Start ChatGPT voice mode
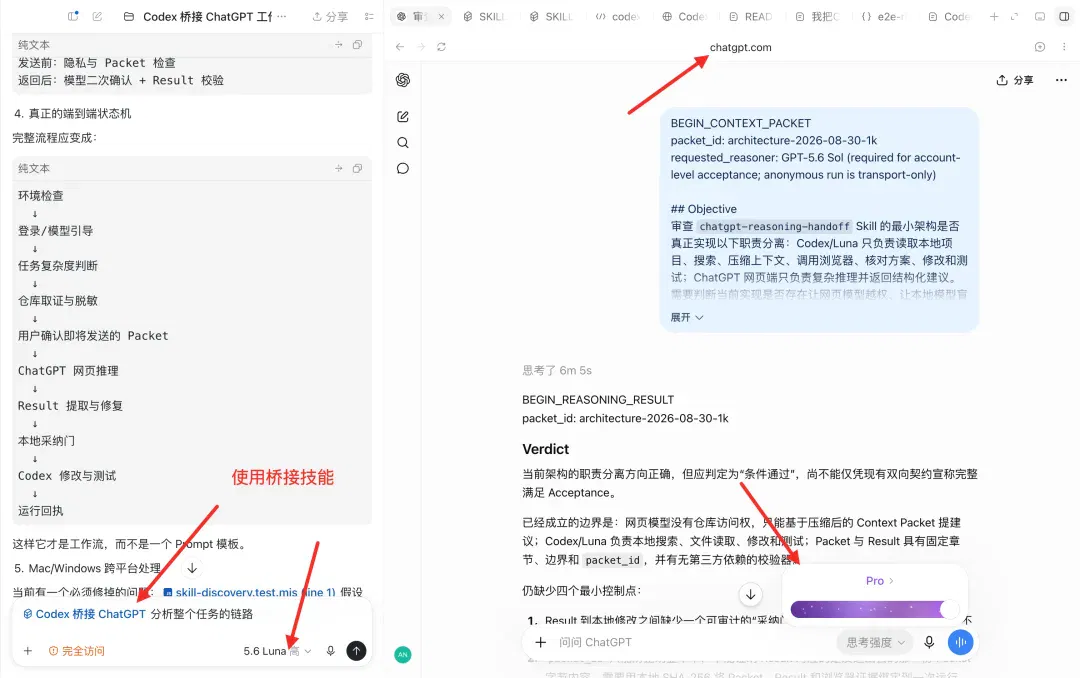1080x678 pixels. 961,642
